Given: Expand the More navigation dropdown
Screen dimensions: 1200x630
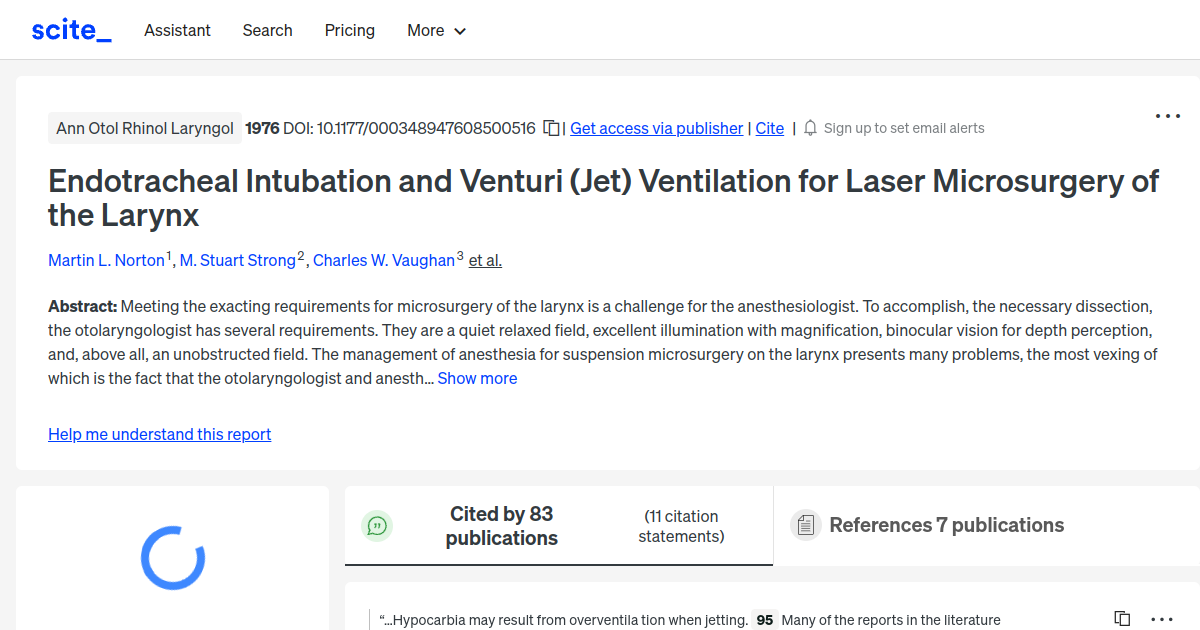Looking at the screenshot, I should click(x=436, y=31).
